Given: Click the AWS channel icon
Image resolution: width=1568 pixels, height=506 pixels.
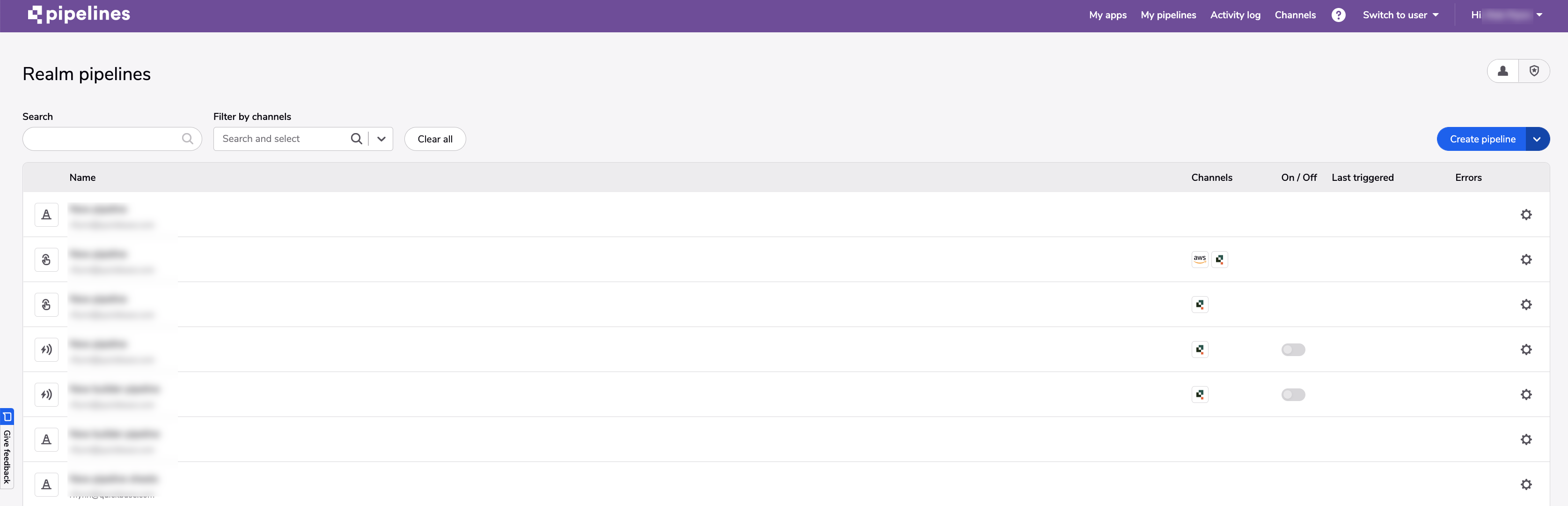Looking at the screenshot, I should [1199, 259].
